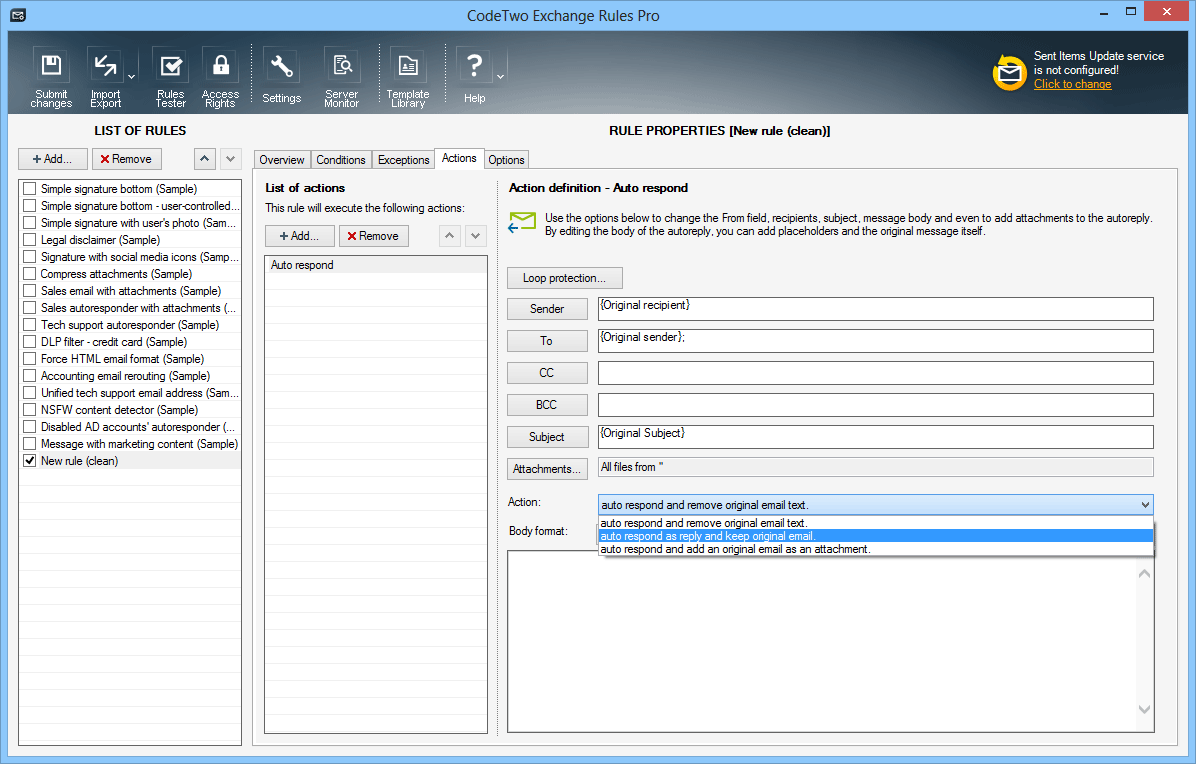This screenshot has height=764, width=1196.
Task: Move action down in List of actions
Action: (476, 236)
